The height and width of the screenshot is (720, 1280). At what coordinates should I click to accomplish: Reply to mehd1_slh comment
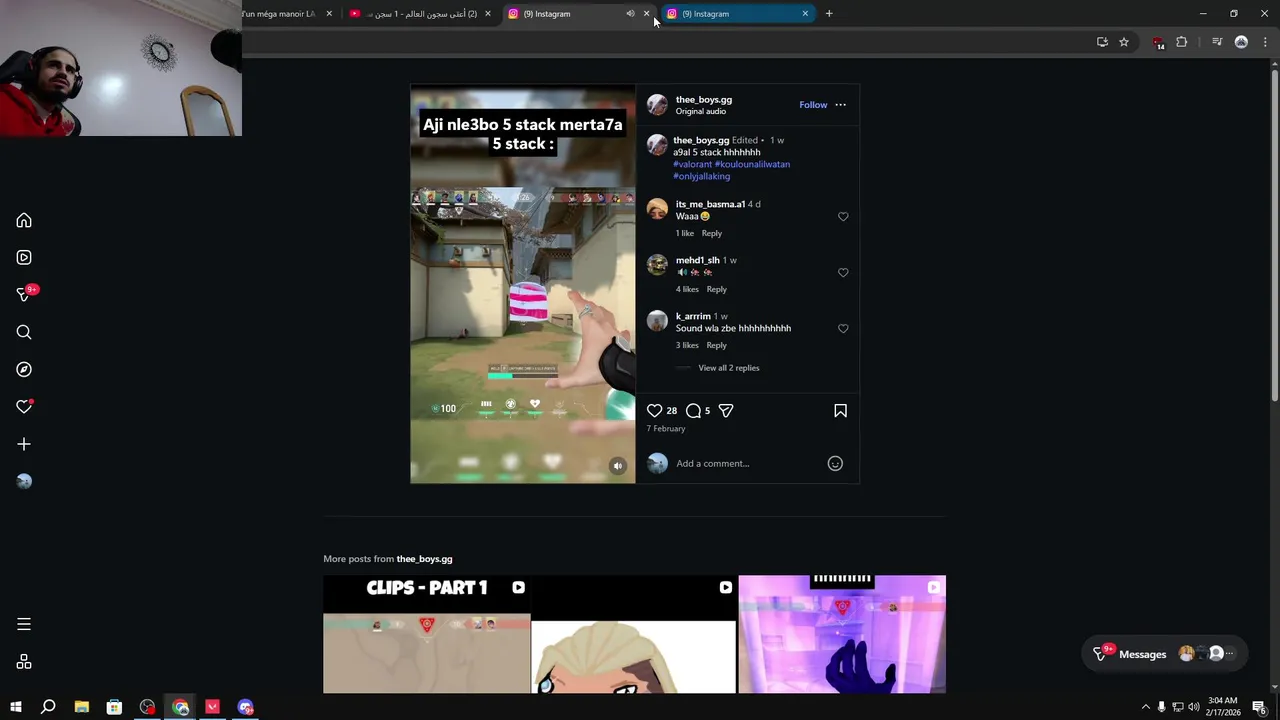click(x=716, y=289)
